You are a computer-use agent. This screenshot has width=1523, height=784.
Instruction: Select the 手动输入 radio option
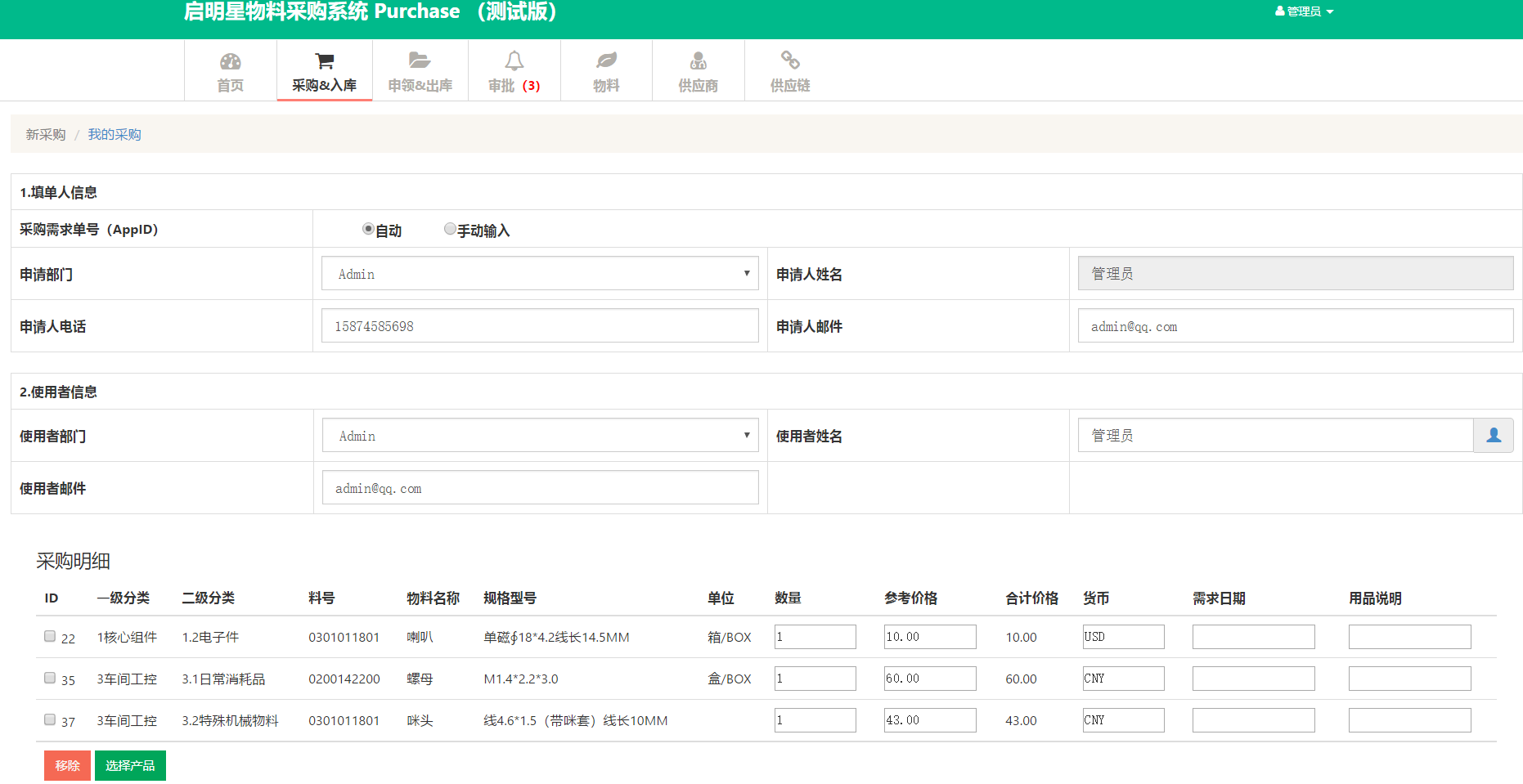coord(450,229)
